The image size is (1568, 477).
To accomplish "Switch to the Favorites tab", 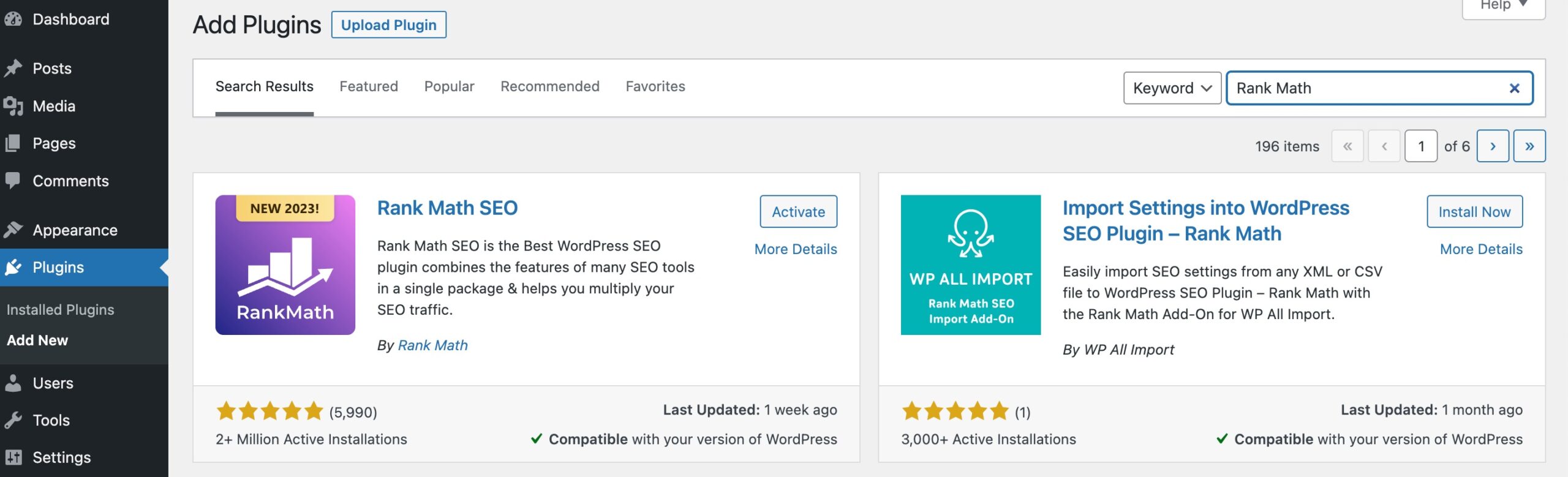I will pyautogui.click(x=655, y=86).
